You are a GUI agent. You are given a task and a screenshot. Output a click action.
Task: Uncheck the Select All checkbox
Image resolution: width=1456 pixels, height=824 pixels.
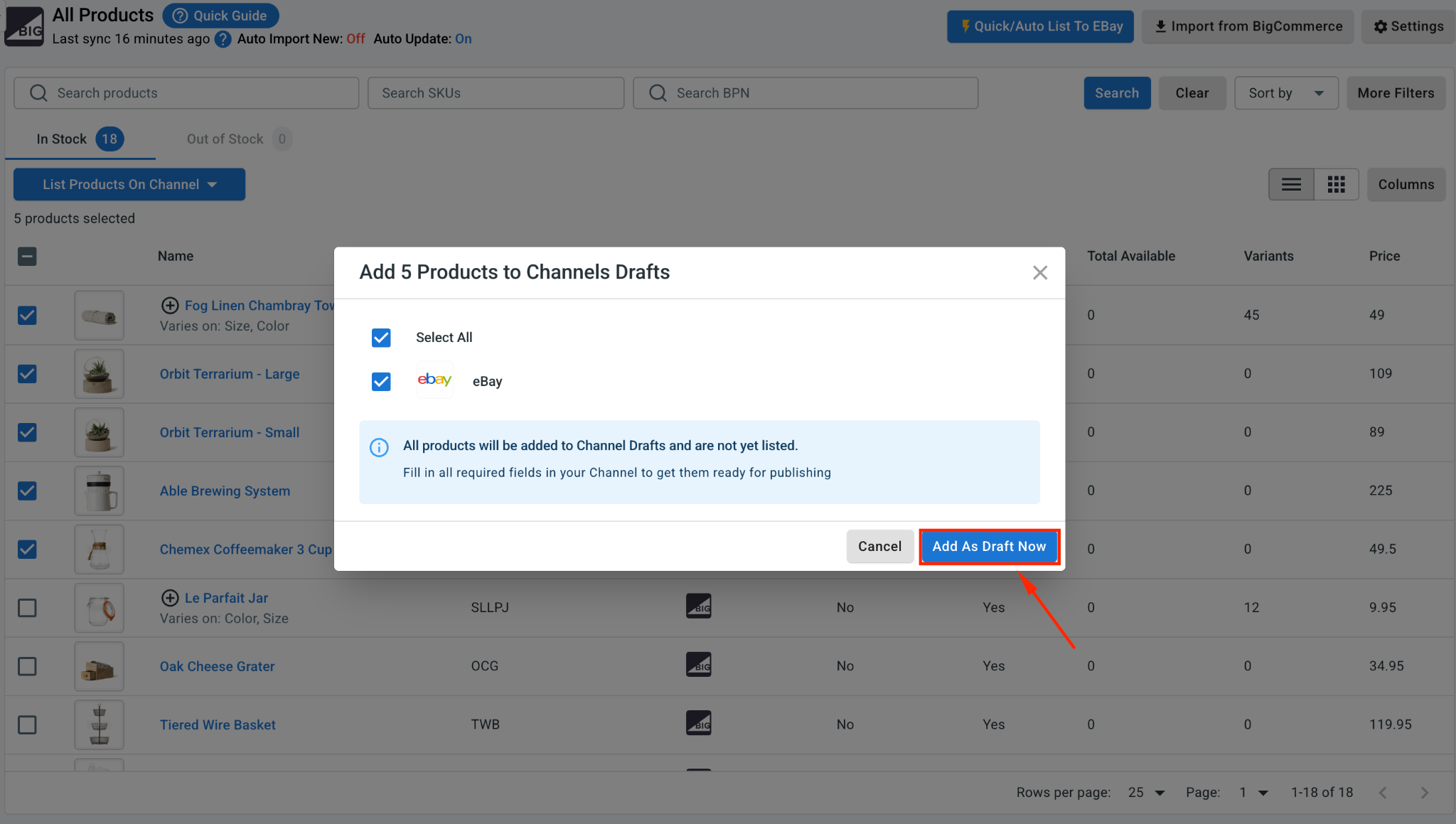(381, 338)
